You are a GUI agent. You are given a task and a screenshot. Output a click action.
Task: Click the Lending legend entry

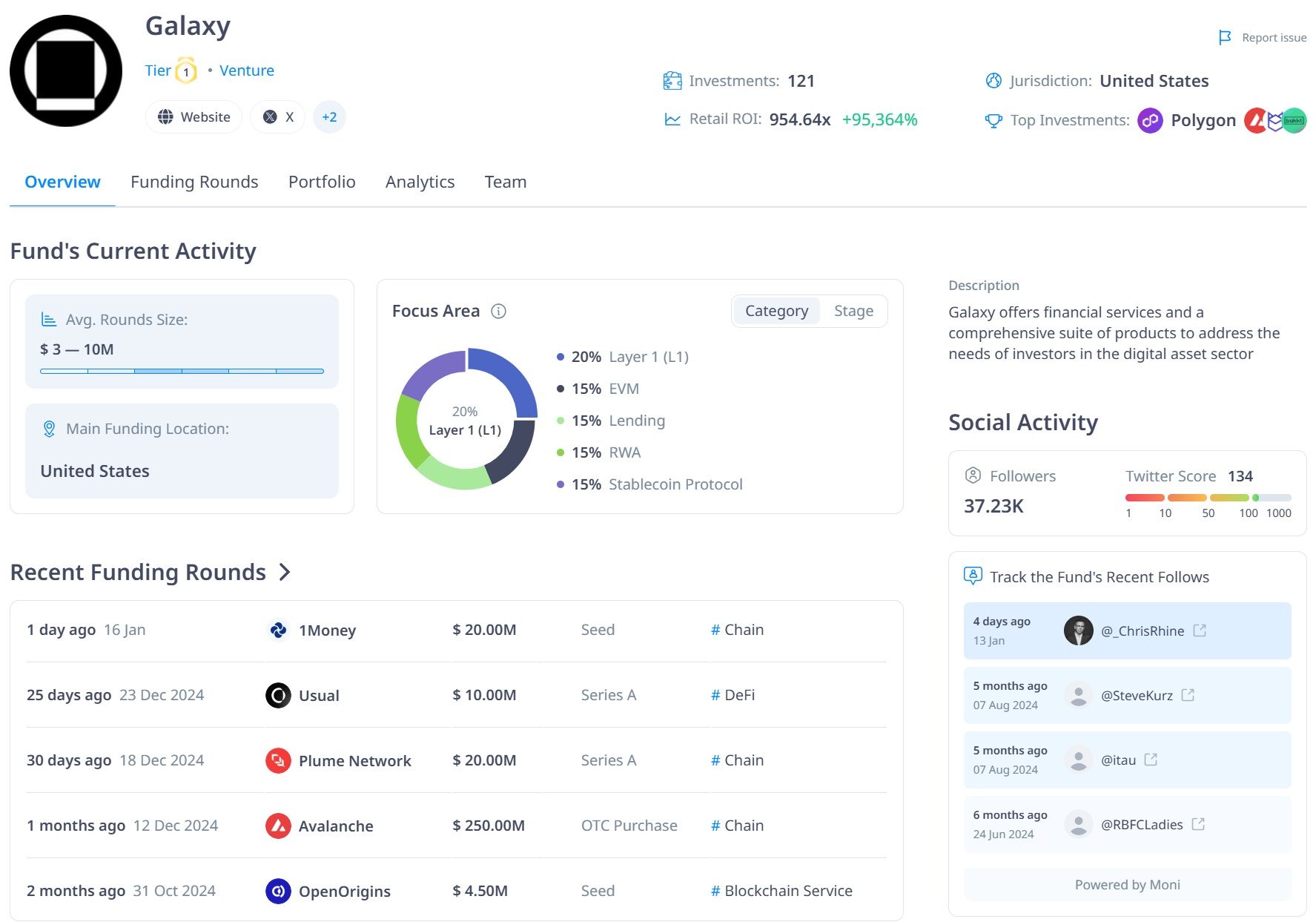point(611,421)
